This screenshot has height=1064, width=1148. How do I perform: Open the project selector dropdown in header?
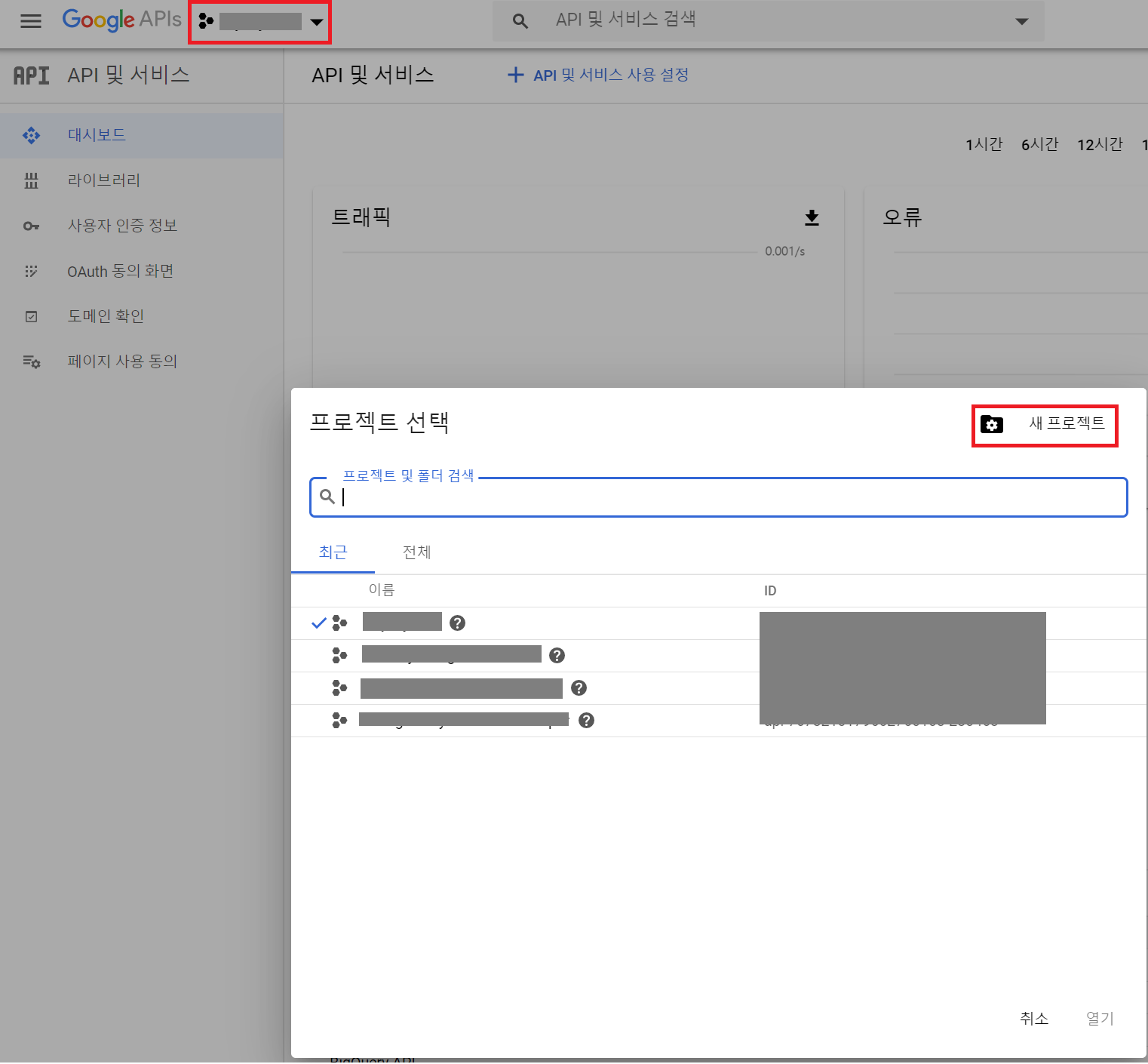click(x=260, y=22)
